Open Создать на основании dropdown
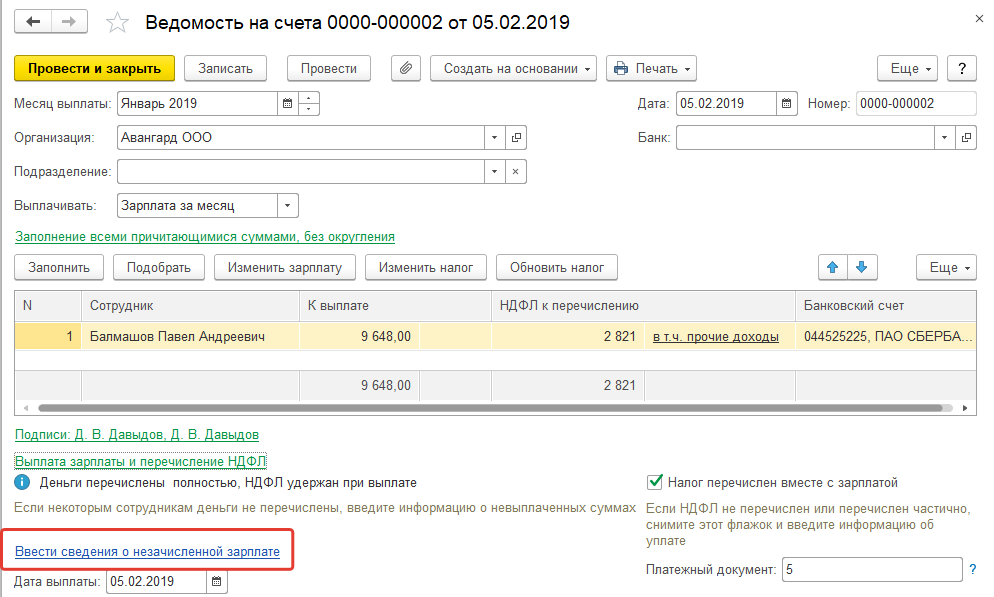The width and height of the screenshot is (994, 597). 513,68
